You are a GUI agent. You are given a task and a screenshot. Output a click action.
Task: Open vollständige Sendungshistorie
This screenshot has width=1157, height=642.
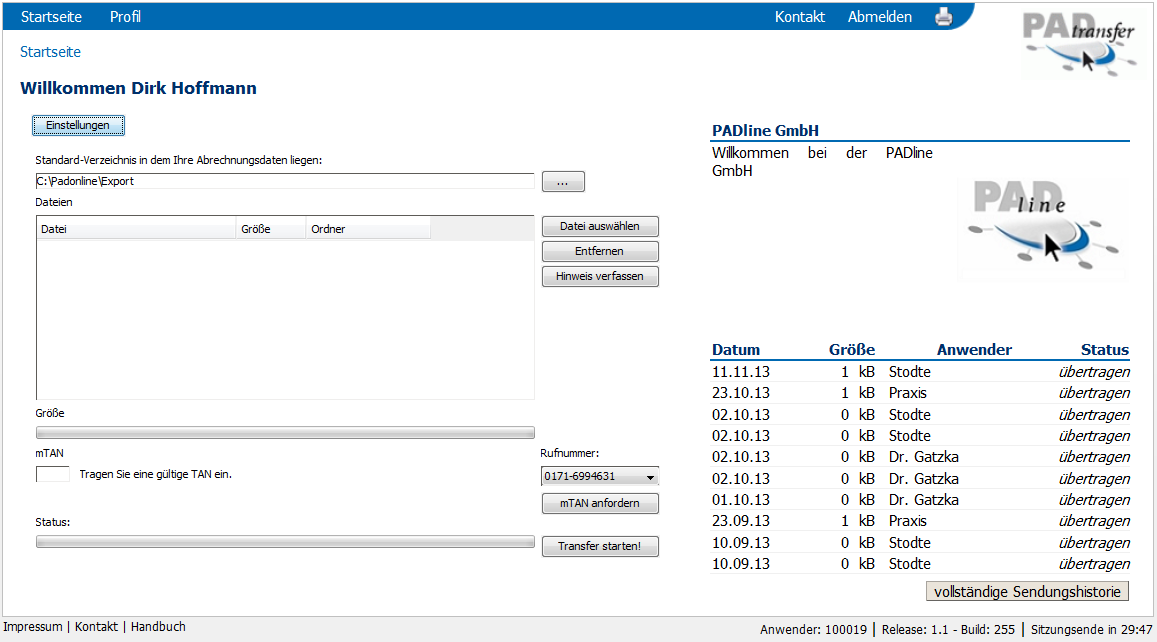point(1028,591)
